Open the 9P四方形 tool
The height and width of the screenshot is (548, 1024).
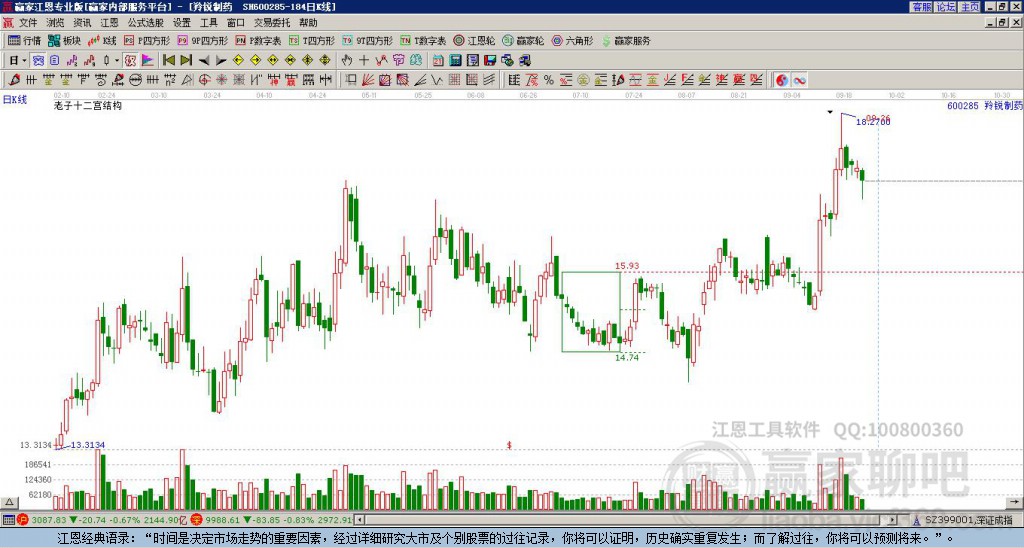pos(202,40)
